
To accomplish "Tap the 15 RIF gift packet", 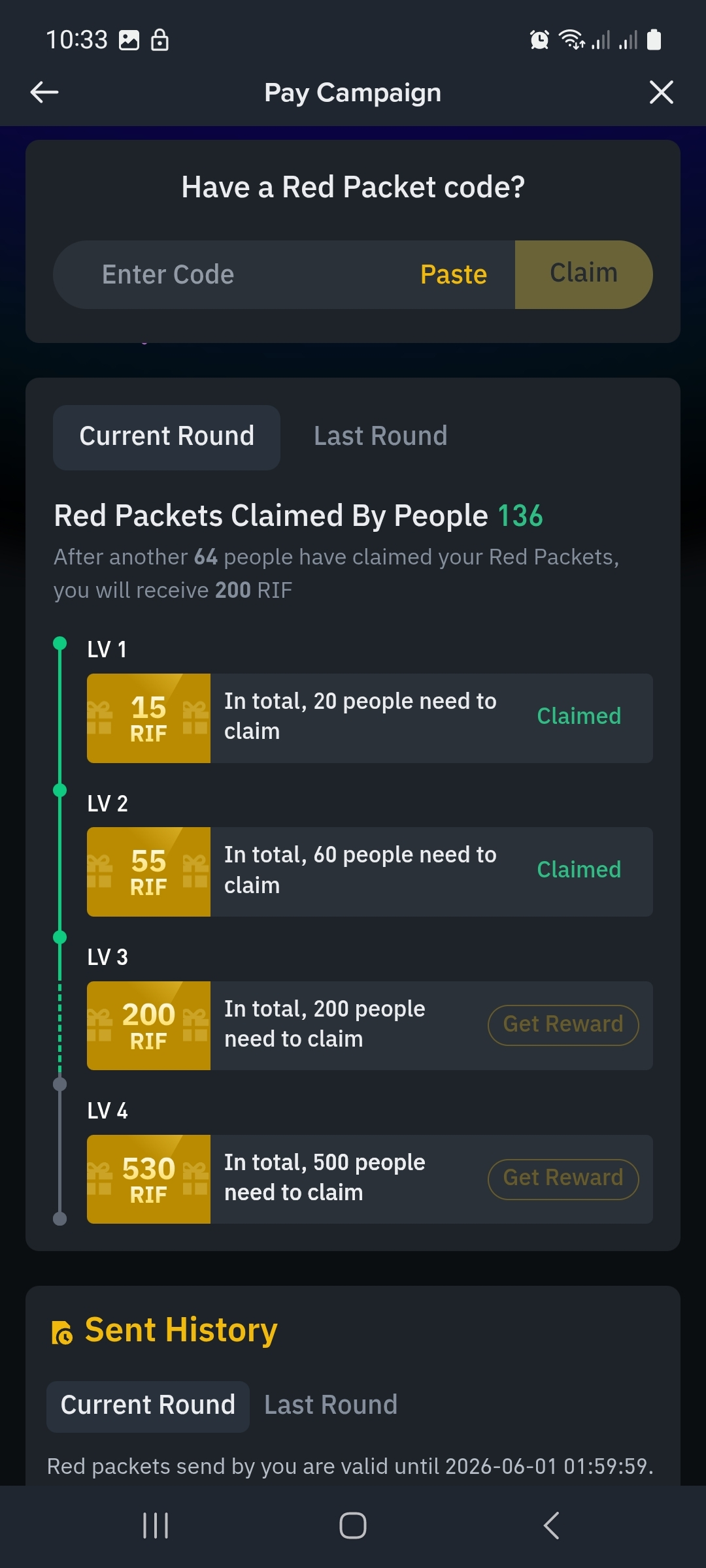I will [149, 718].
